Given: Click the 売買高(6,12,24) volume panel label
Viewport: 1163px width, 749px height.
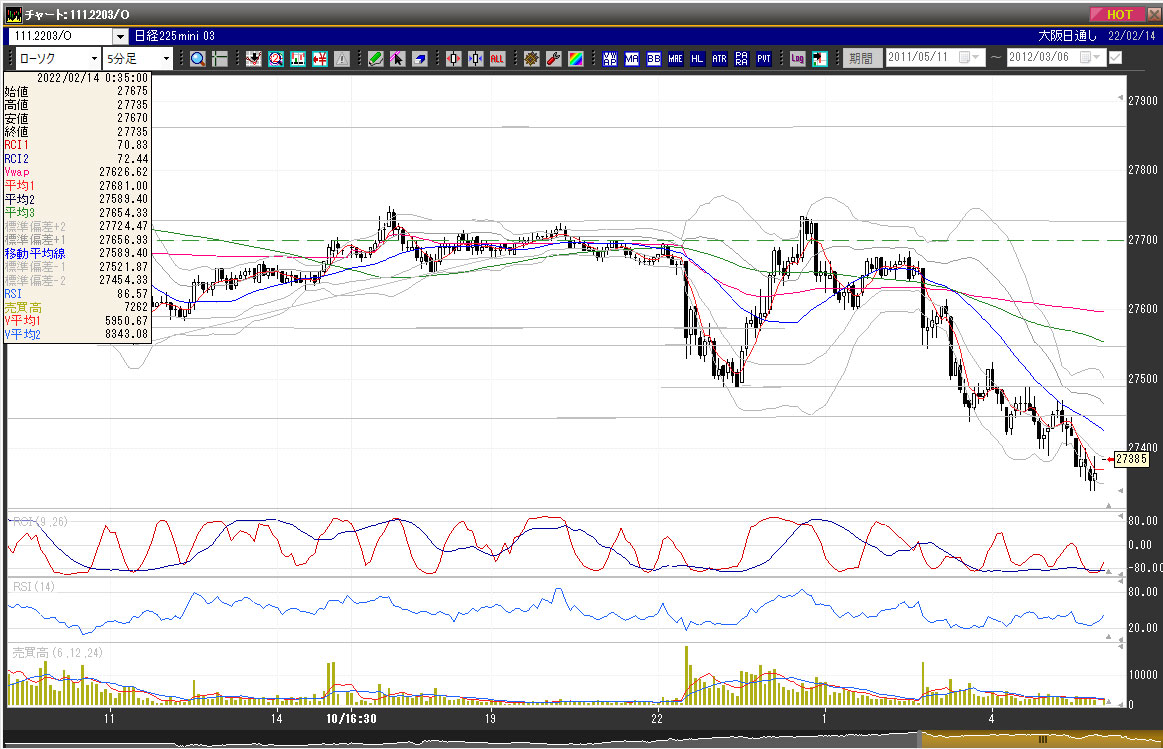Looking at the screenshot, I should coord(57,653).
